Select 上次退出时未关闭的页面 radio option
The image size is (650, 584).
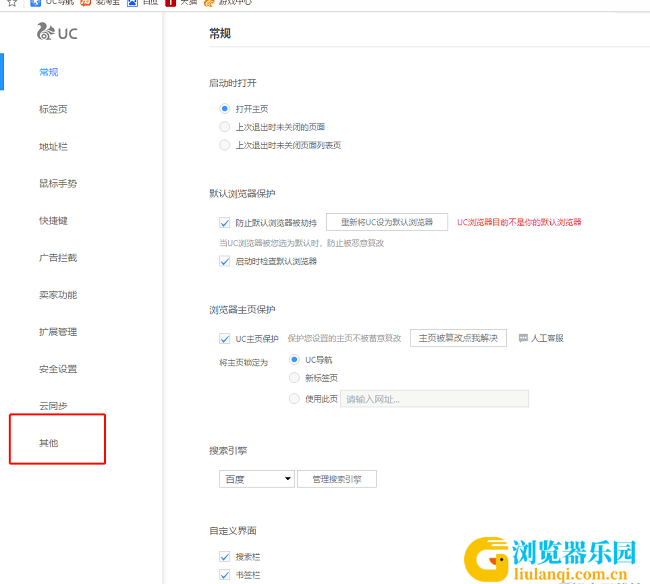point(225,127)
